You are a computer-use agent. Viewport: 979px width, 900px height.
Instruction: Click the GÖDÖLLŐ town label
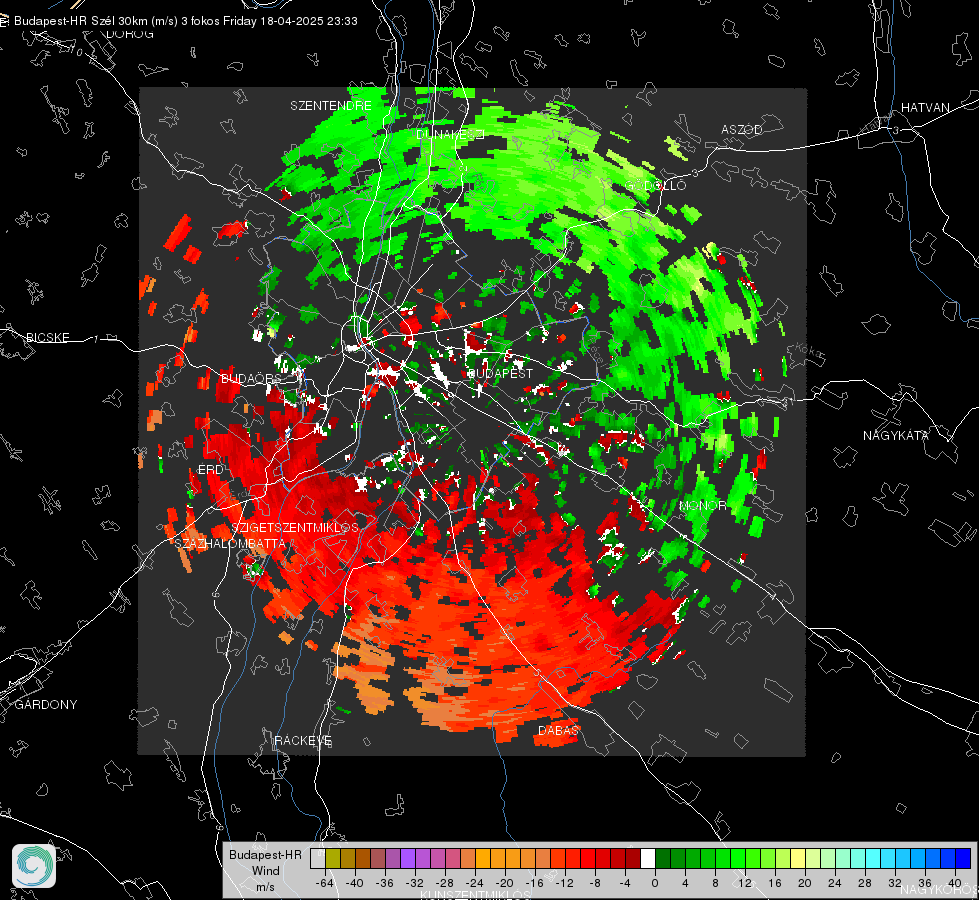click(x=656, y=185)
